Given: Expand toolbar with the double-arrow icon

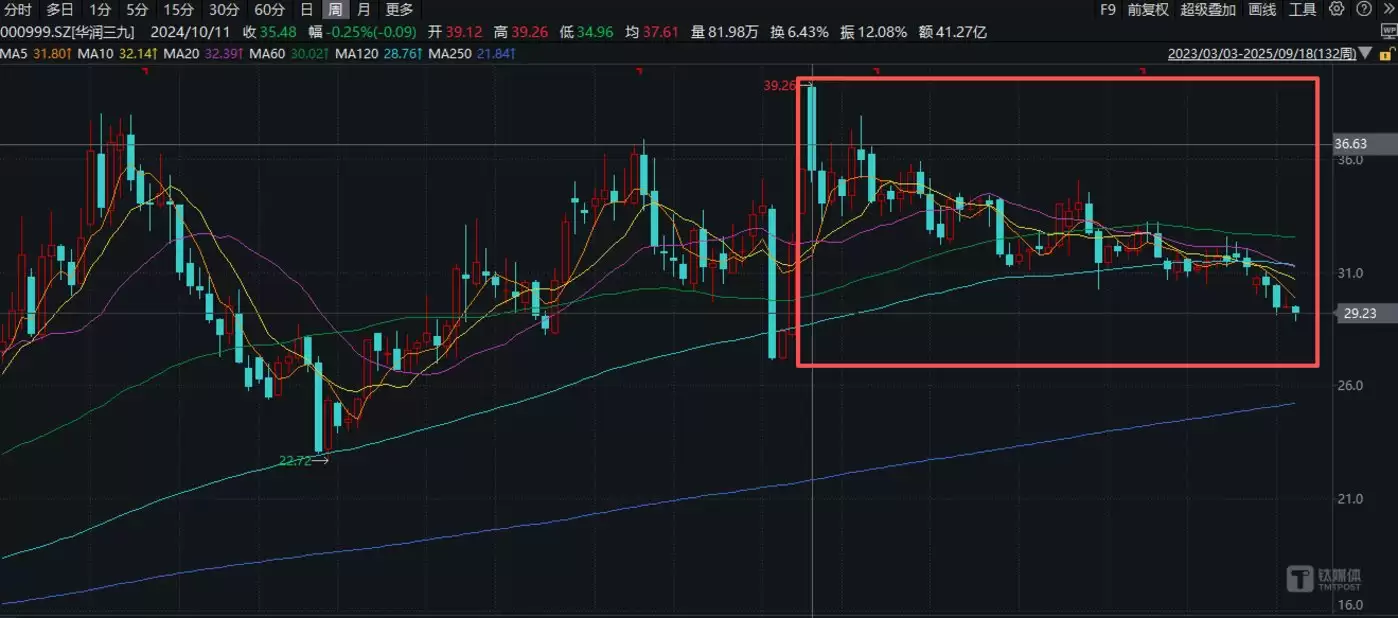Looking at the screenshot, I should [x=1387, y=9].
